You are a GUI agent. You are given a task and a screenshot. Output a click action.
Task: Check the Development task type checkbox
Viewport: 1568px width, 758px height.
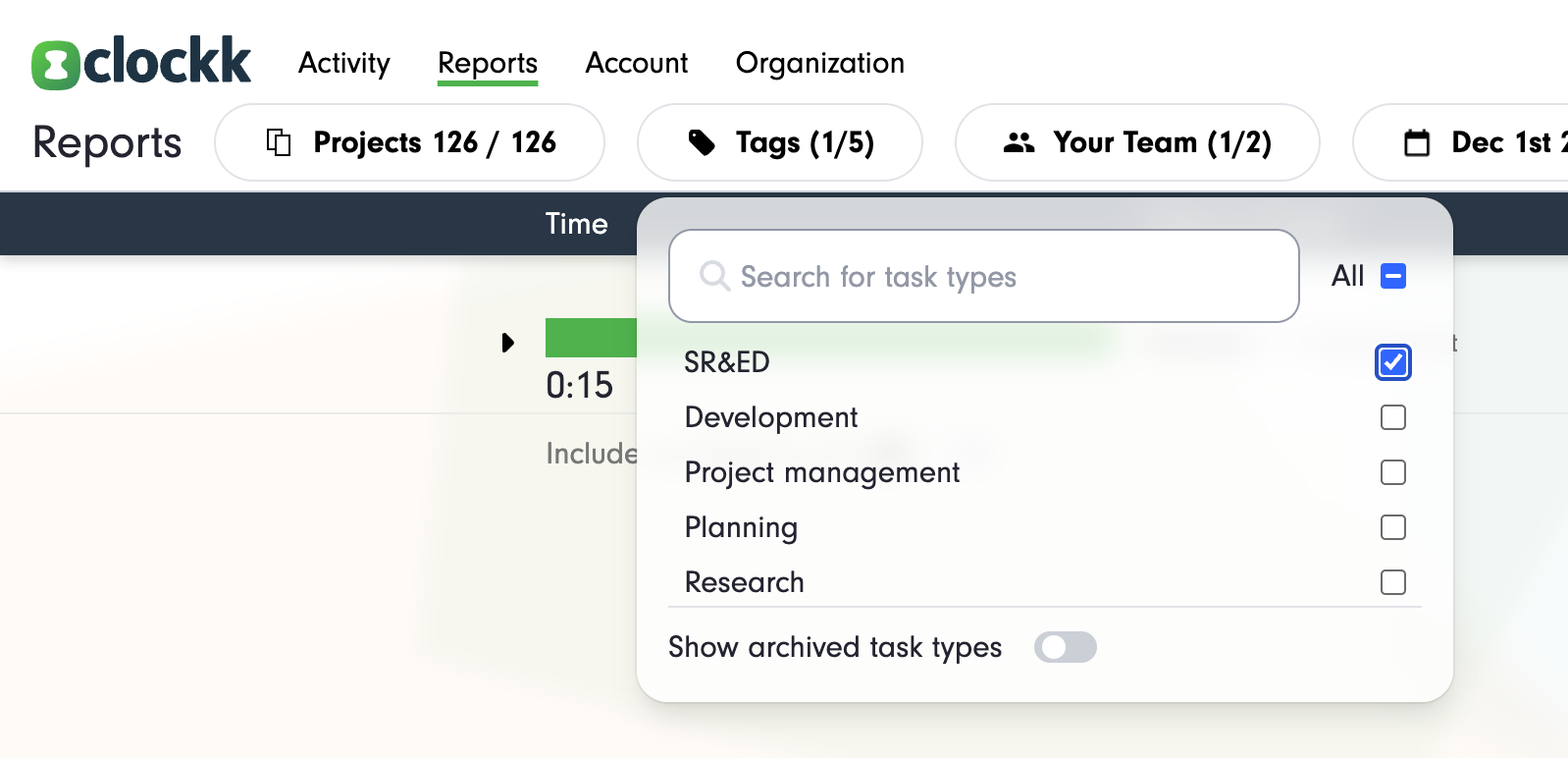tap(1392, 417)
